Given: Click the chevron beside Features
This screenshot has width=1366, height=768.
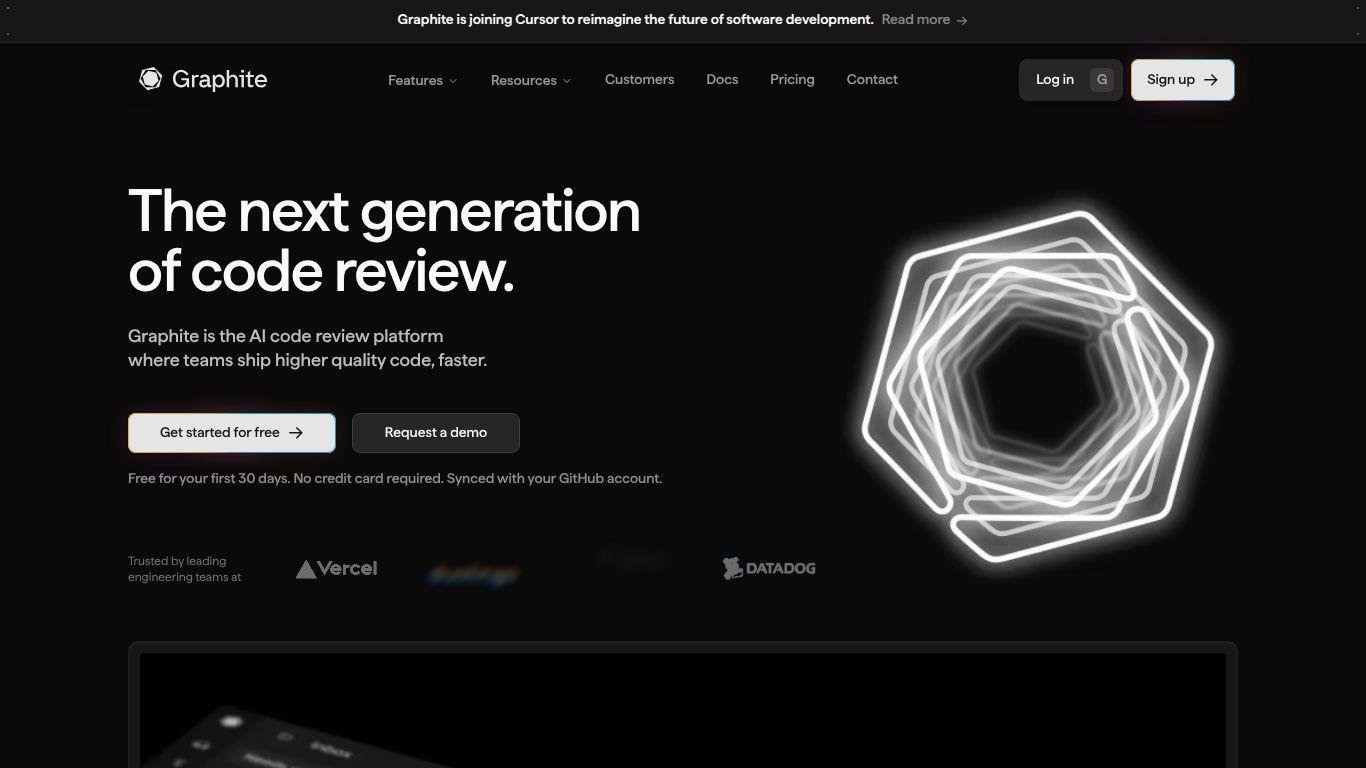Looking at the screenshot, I should pyautogui.click(x=453, y=81).
